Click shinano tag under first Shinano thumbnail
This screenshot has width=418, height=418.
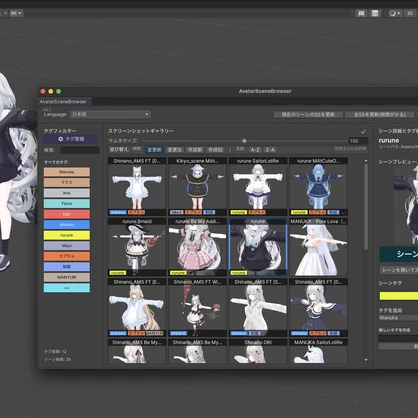pyautogui.click(x=118, y=212)
